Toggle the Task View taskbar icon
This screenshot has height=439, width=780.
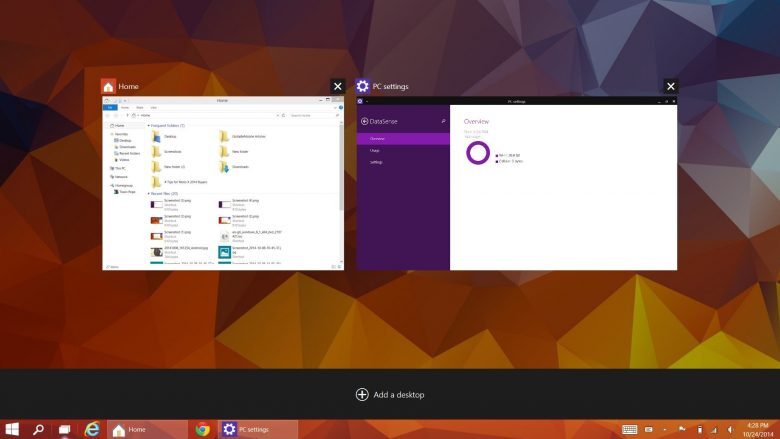pyautogui.click(x=65, y=429)
